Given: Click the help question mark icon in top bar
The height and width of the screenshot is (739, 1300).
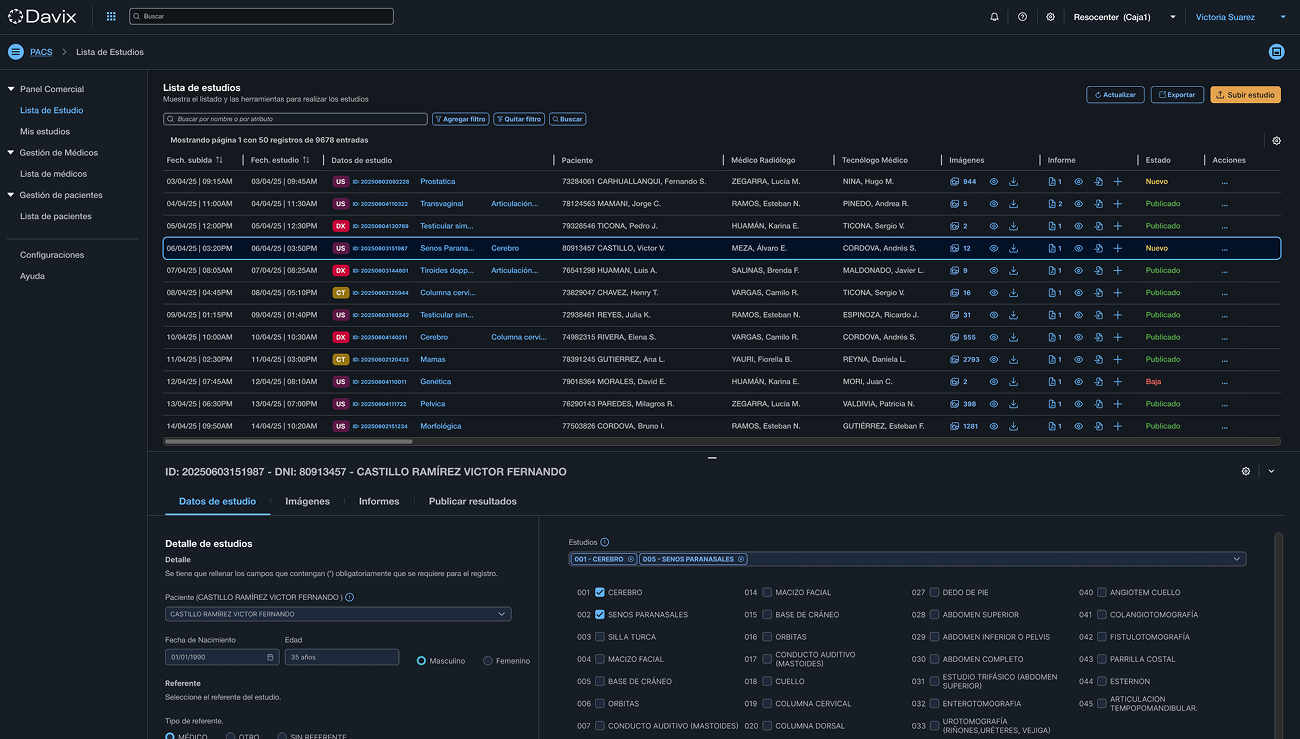Looking at the screenshot, I should pyautogui.click(x=1022, y=17).
